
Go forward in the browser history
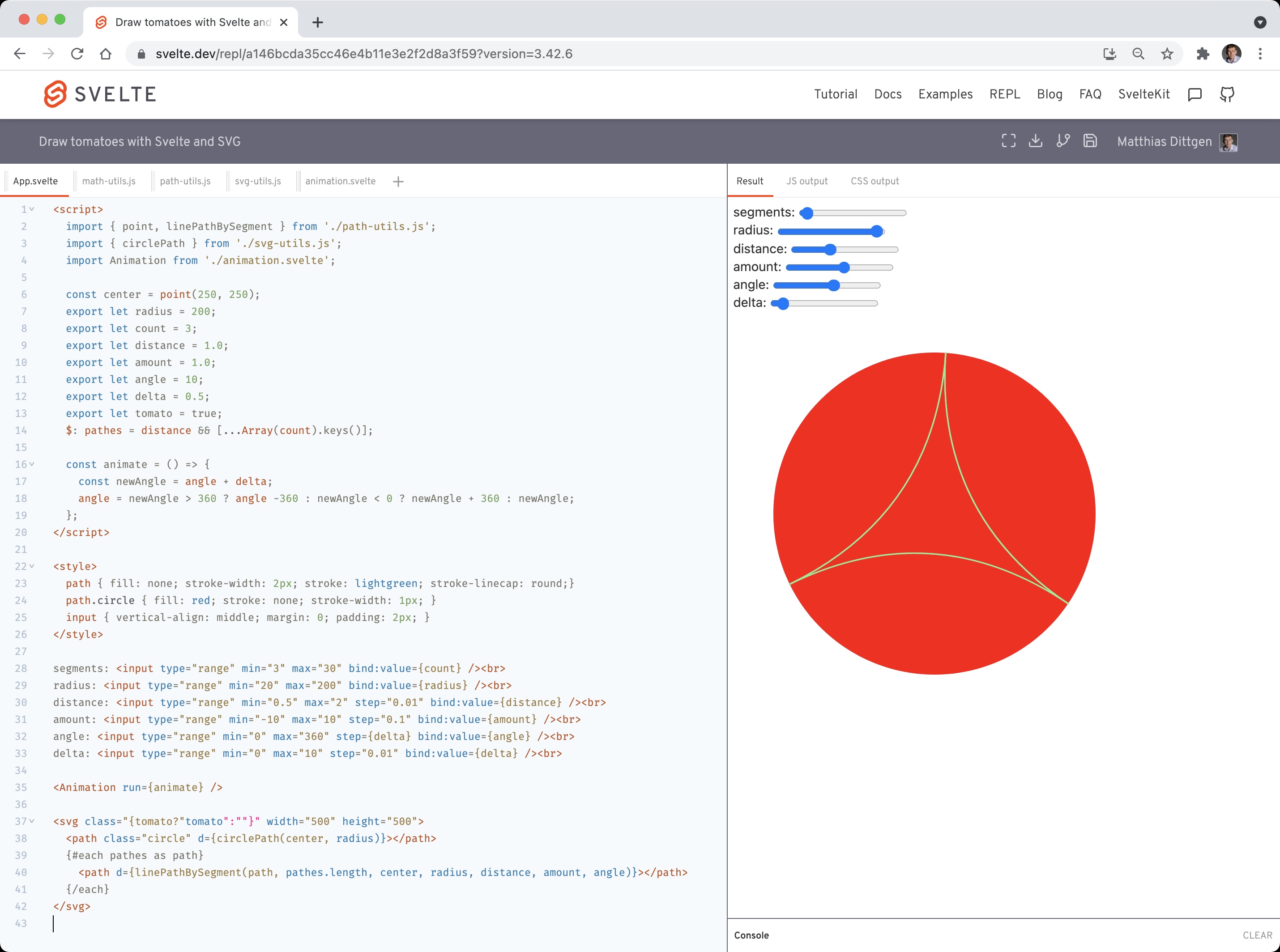point(48,54)
